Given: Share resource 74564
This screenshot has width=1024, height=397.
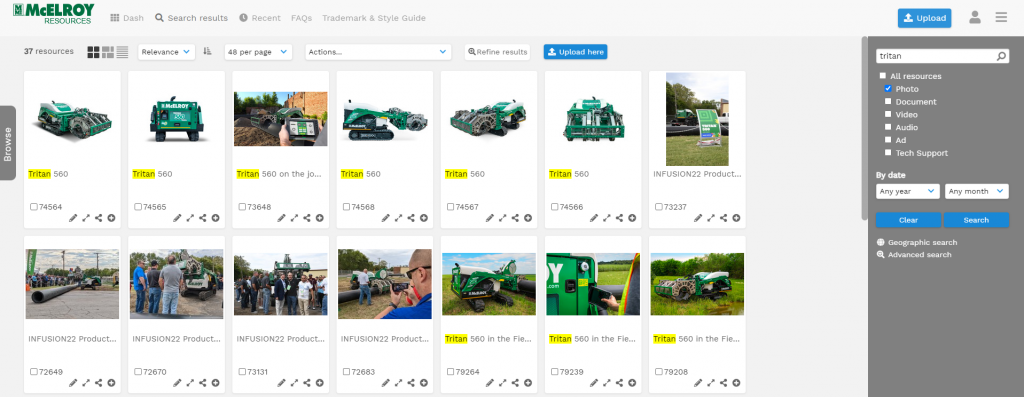Looking at the screenshot, I should click(x=99, y=218).
